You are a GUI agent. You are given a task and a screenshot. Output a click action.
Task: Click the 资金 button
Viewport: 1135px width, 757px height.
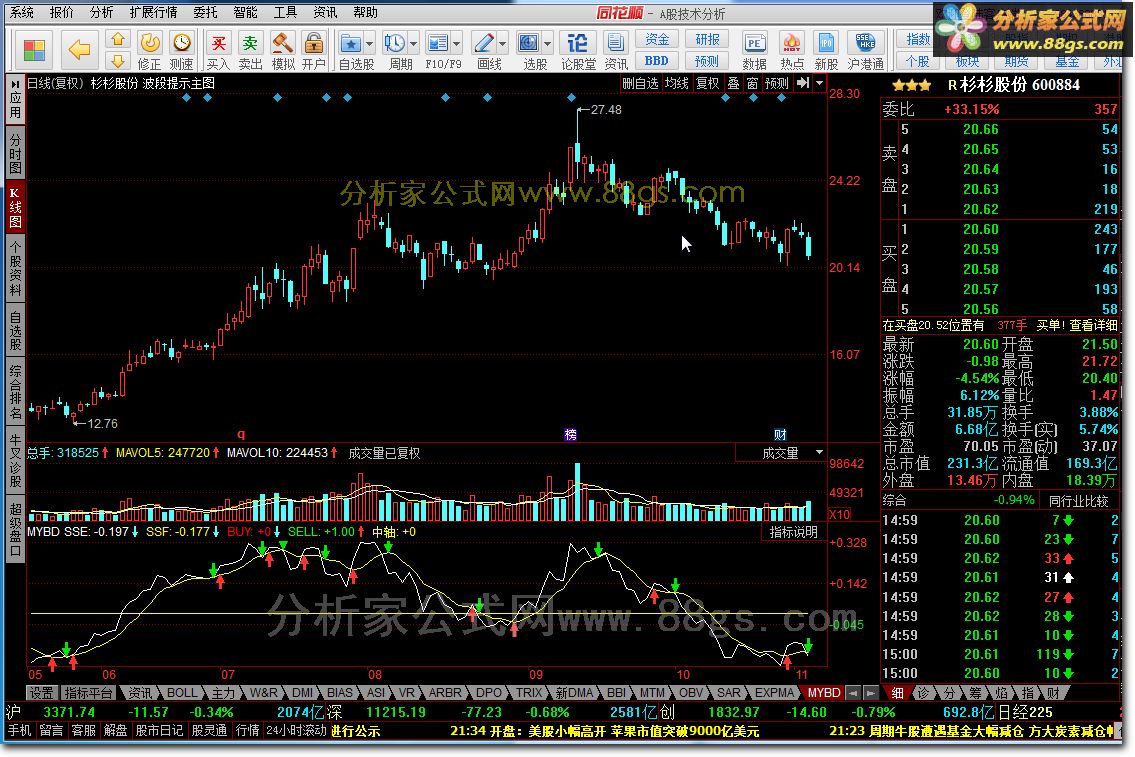657,39
